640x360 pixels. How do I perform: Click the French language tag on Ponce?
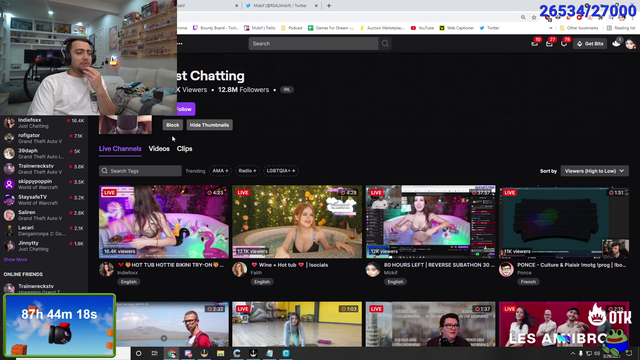[x=528, y=282]
